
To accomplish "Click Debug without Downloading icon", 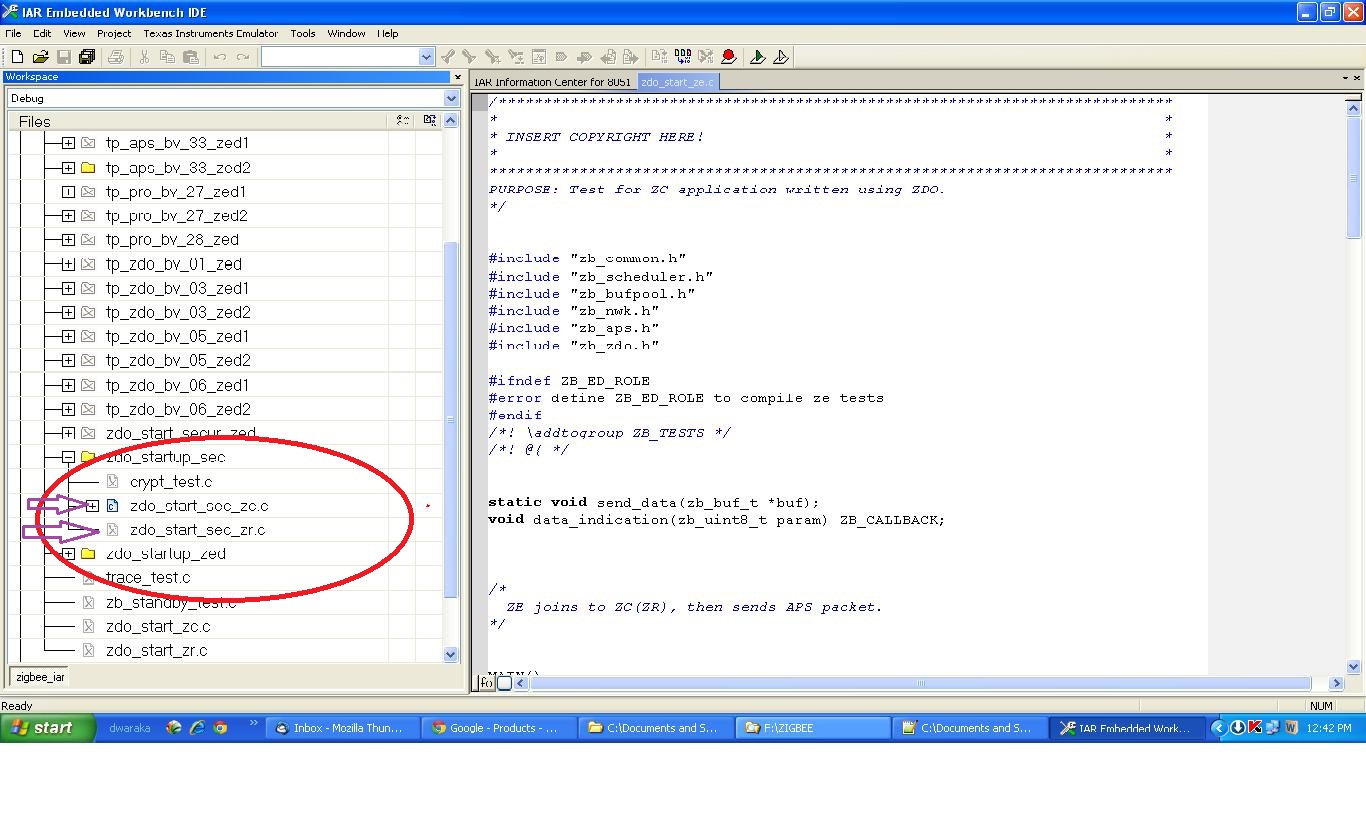I will pos(781,57).
